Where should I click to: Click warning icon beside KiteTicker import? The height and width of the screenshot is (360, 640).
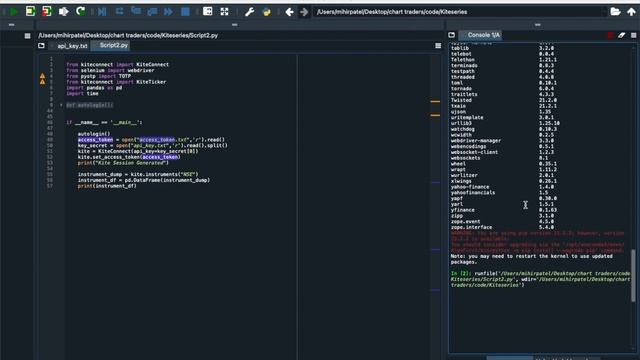tap(42, 82)
